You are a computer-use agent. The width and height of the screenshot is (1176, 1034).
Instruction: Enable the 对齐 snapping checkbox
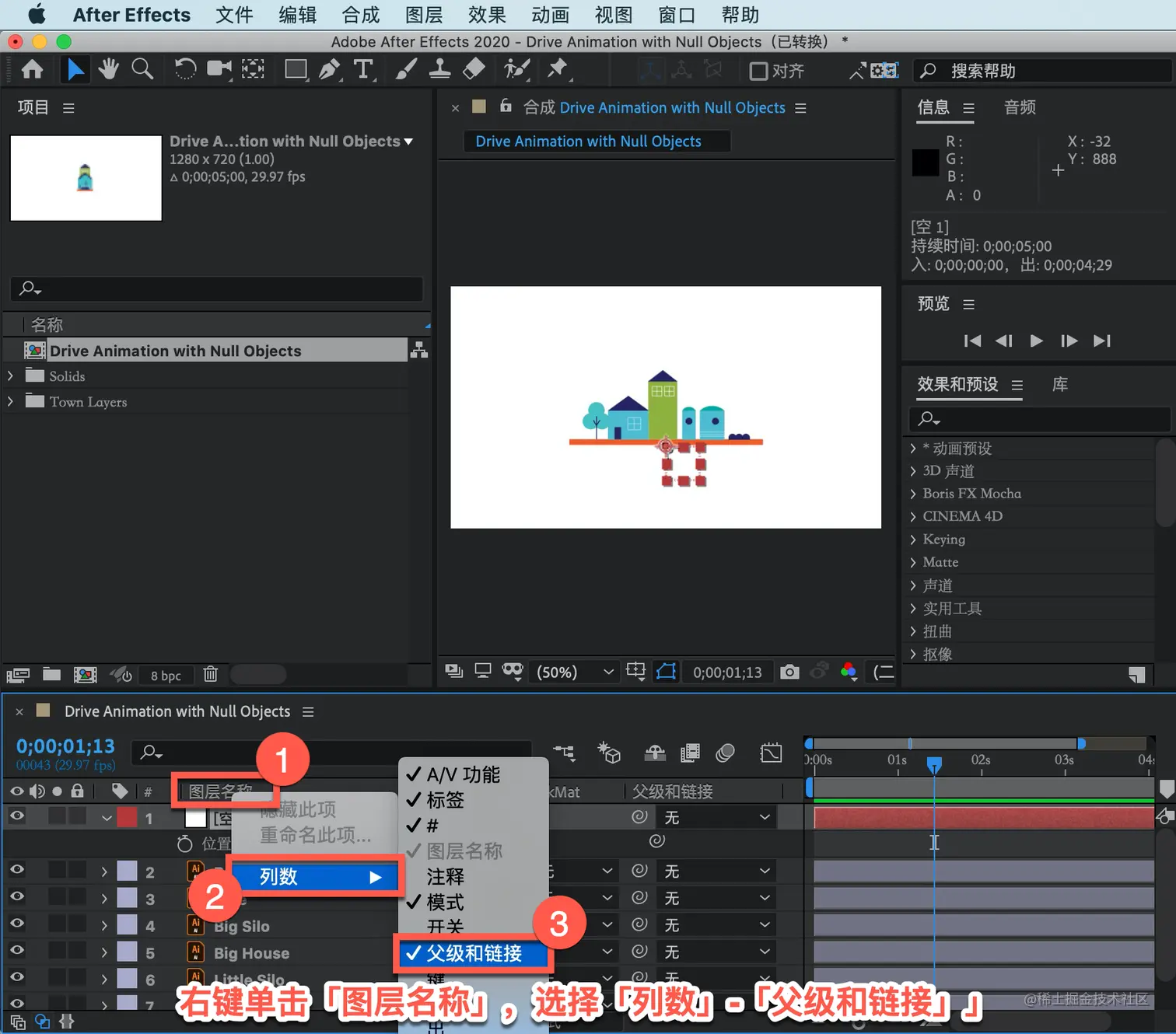[x=758, y=72]
